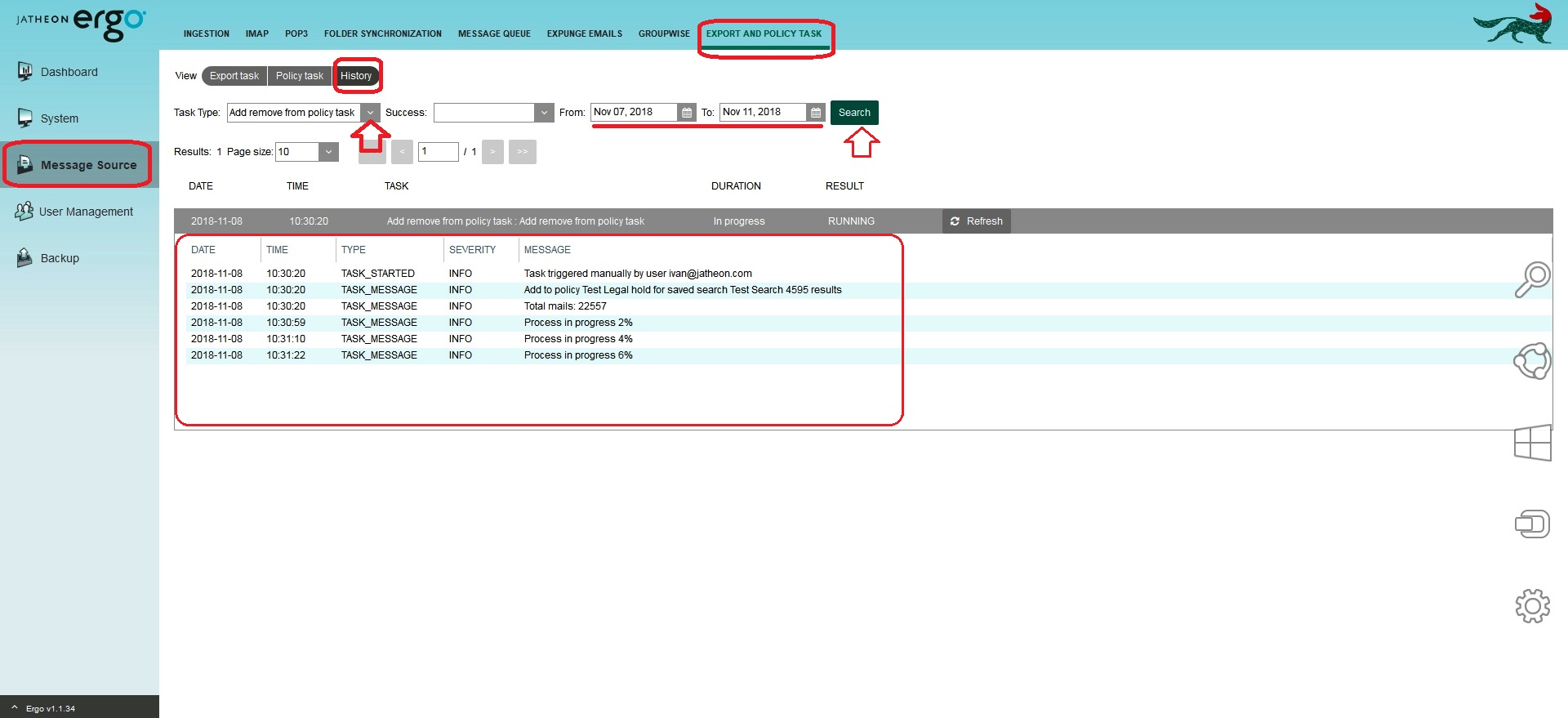Select Export and Policy Task tab
This screenshot has width=1568, height=718.
pyautogui.click(x=764, y=33)
